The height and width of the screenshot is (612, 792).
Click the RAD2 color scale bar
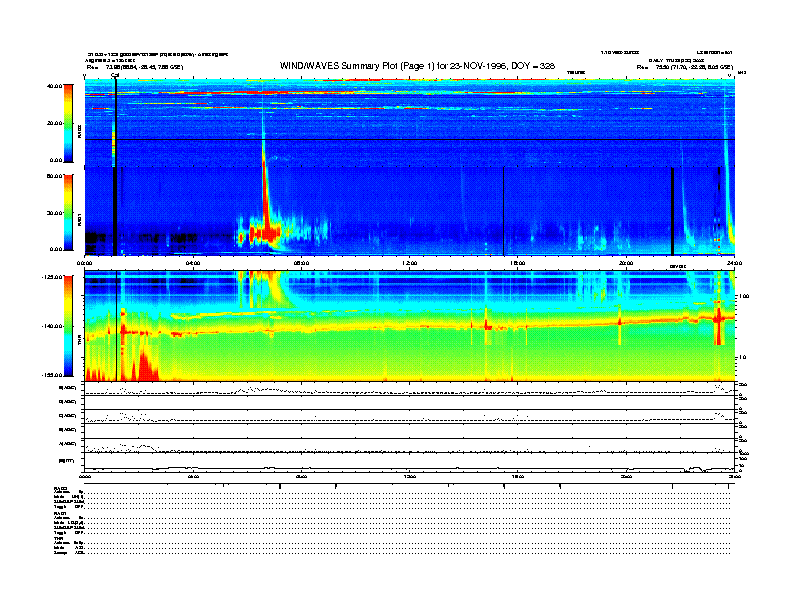pyautogui.click(x=68, y=123)
